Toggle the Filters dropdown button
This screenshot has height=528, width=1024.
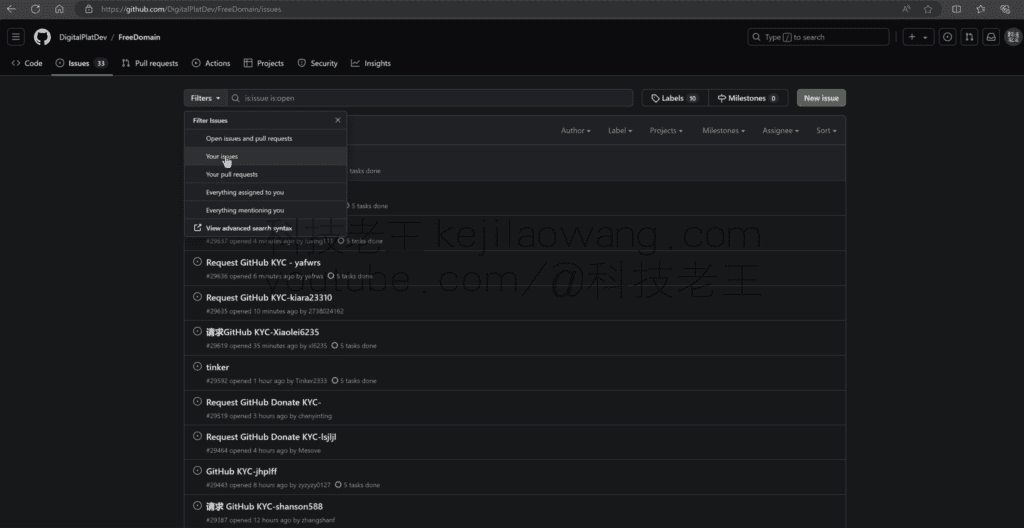point(205,98)
